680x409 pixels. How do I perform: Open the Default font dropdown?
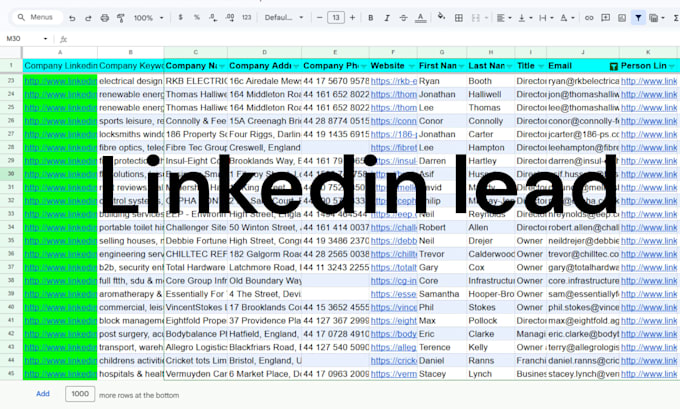point(284,17)
